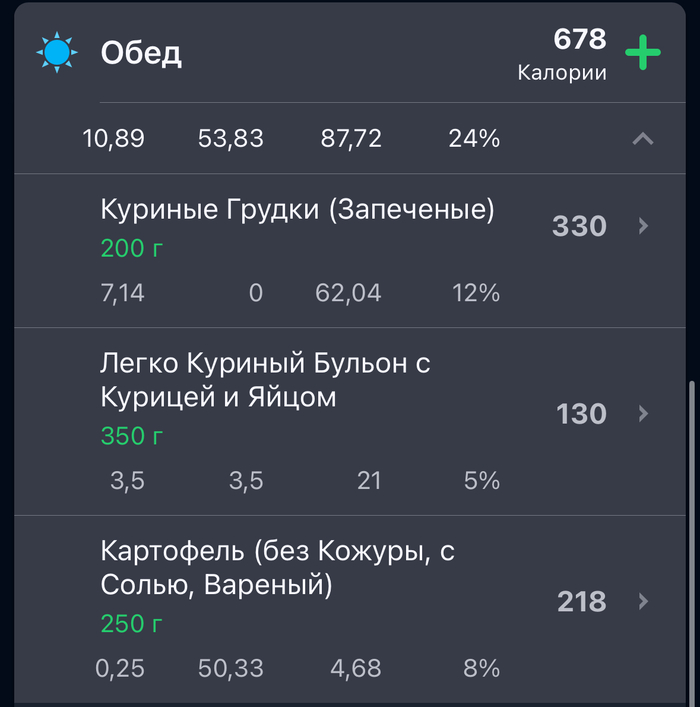
Task: Open details arrow for Картофель entry
Action: point(643,601)
